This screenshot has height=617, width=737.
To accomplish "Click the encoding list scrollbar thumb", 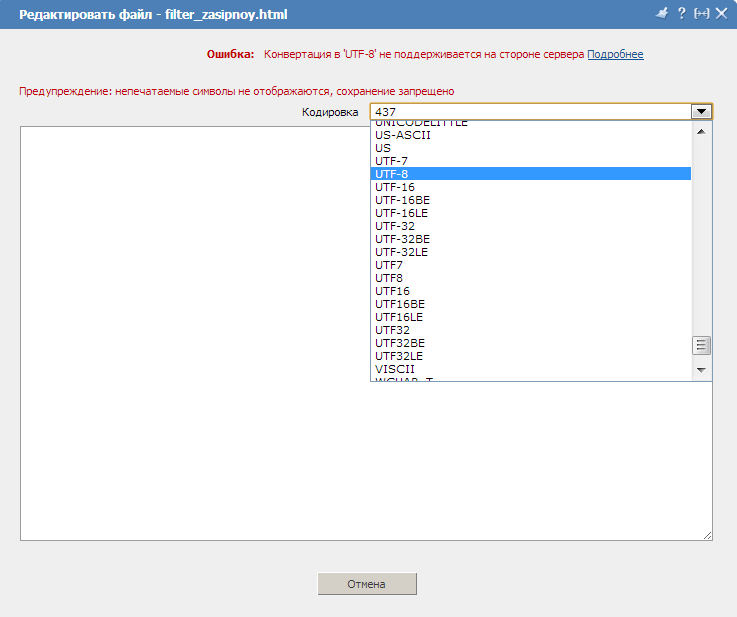I will [x=702, y=346].
